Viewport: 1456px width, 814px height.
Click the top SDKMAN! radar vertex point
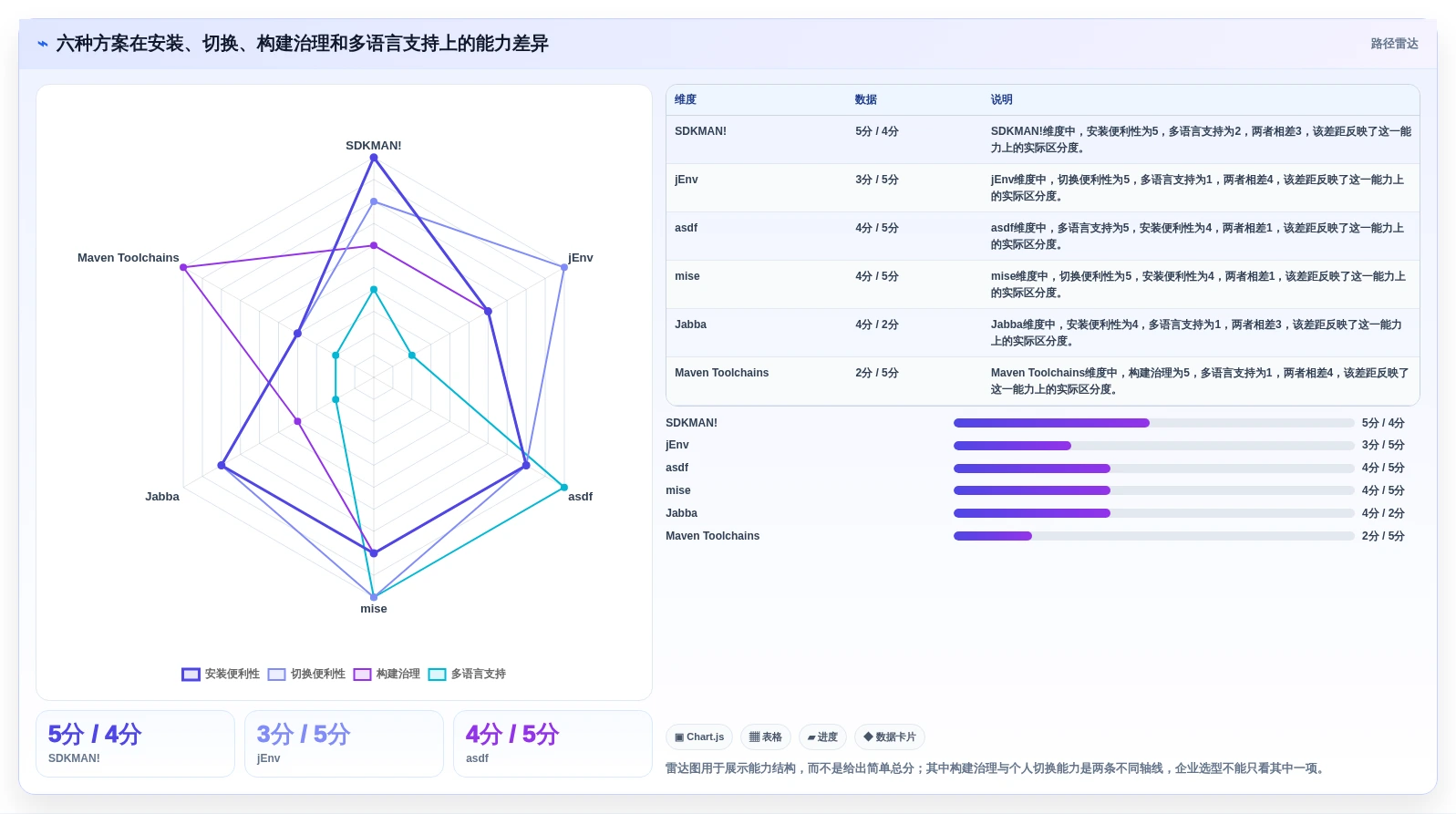pyautogui.click(x=373, y=158)
